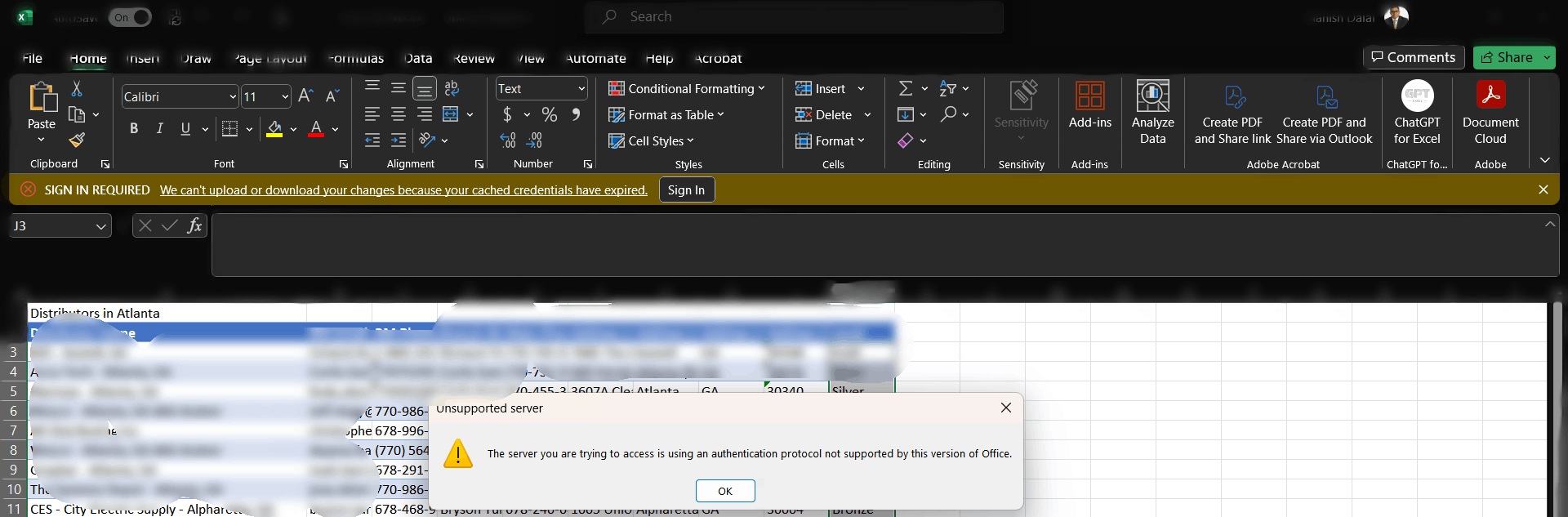Select the Format Painter brush
The width and height of the screenshot is (1568, 517).
coord(77,140)
